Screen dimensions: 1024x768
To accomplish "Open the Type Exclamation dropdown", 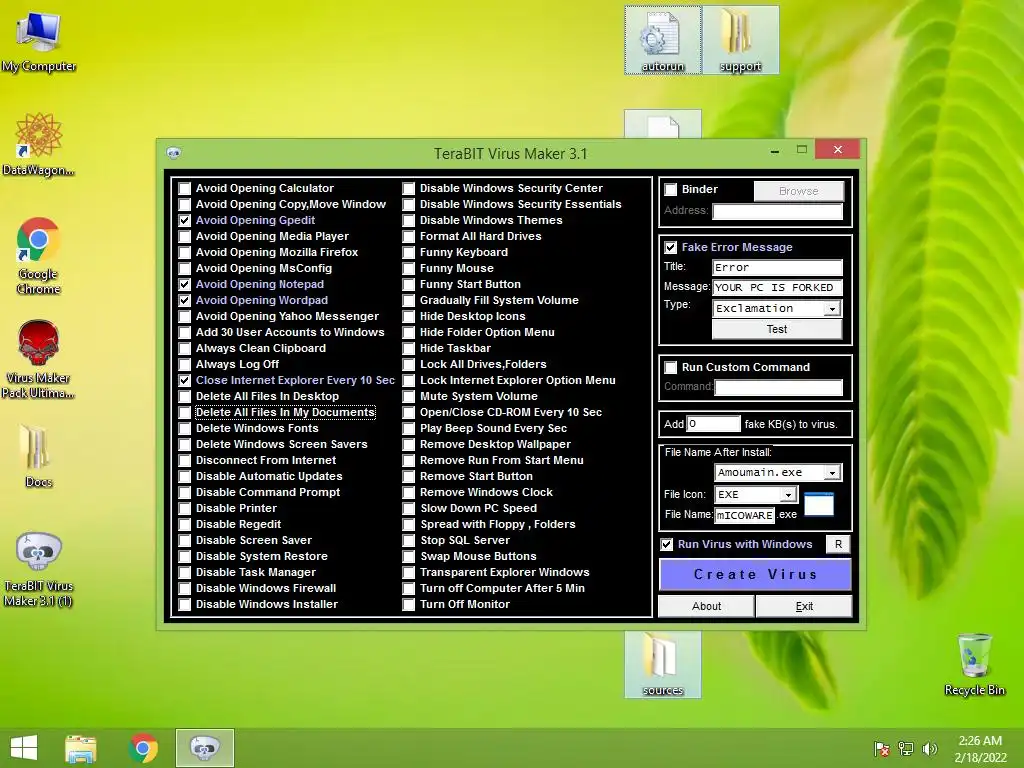I will pos(831,309).
